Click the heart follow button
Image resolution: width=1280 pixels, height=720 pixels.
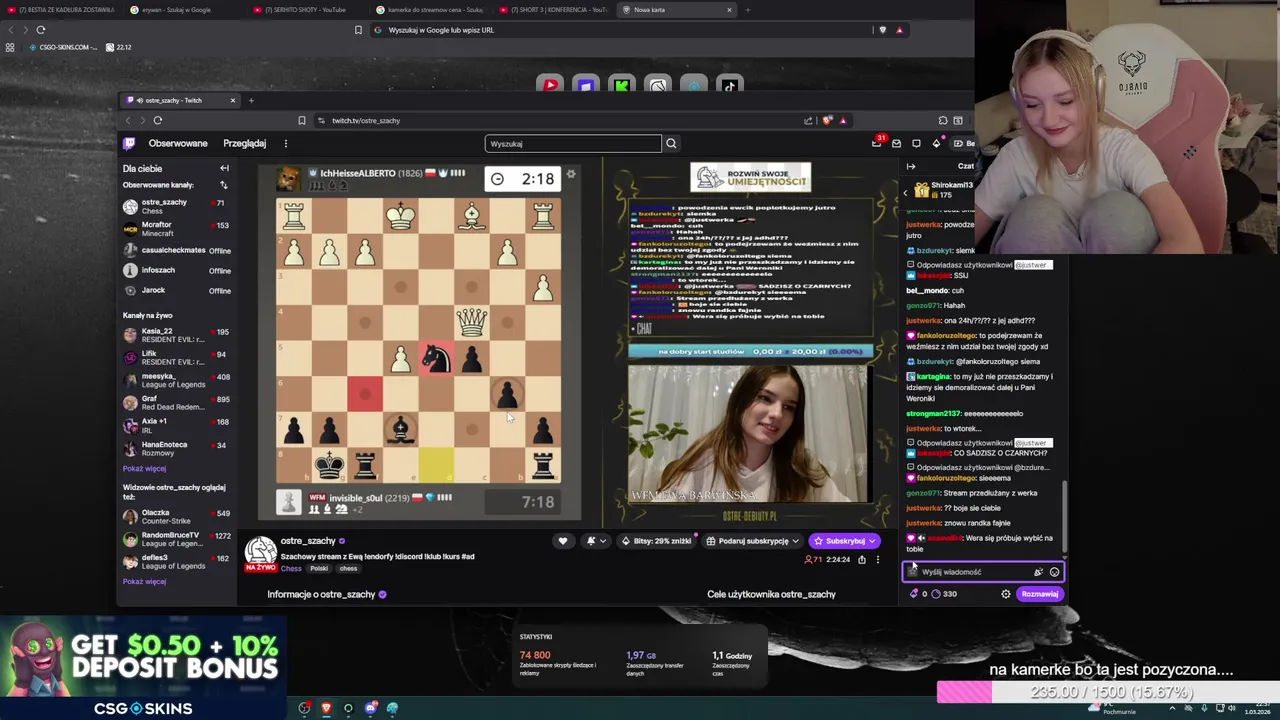tap(563, 541)
